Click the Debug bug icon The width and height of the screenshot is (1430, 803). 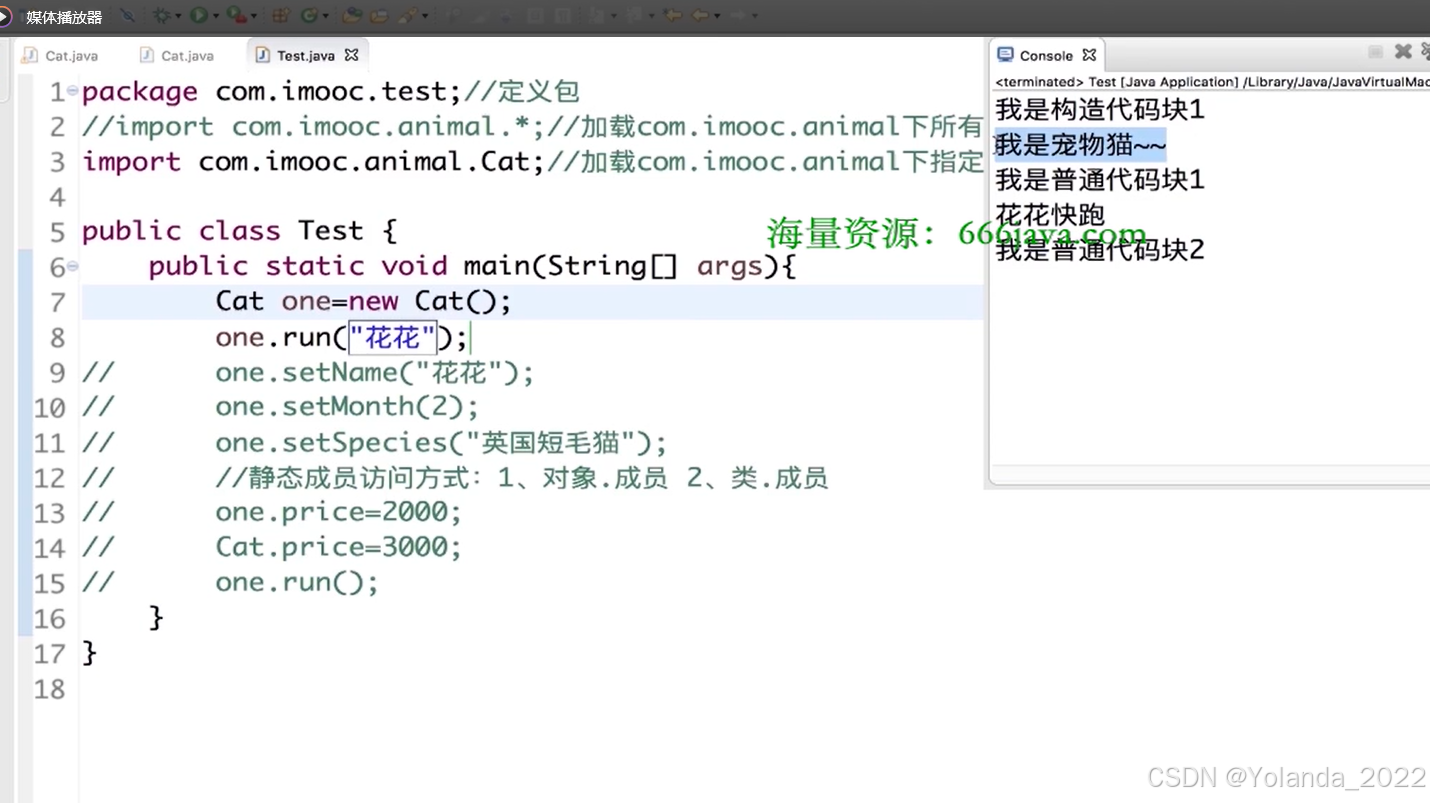point(162,16)
